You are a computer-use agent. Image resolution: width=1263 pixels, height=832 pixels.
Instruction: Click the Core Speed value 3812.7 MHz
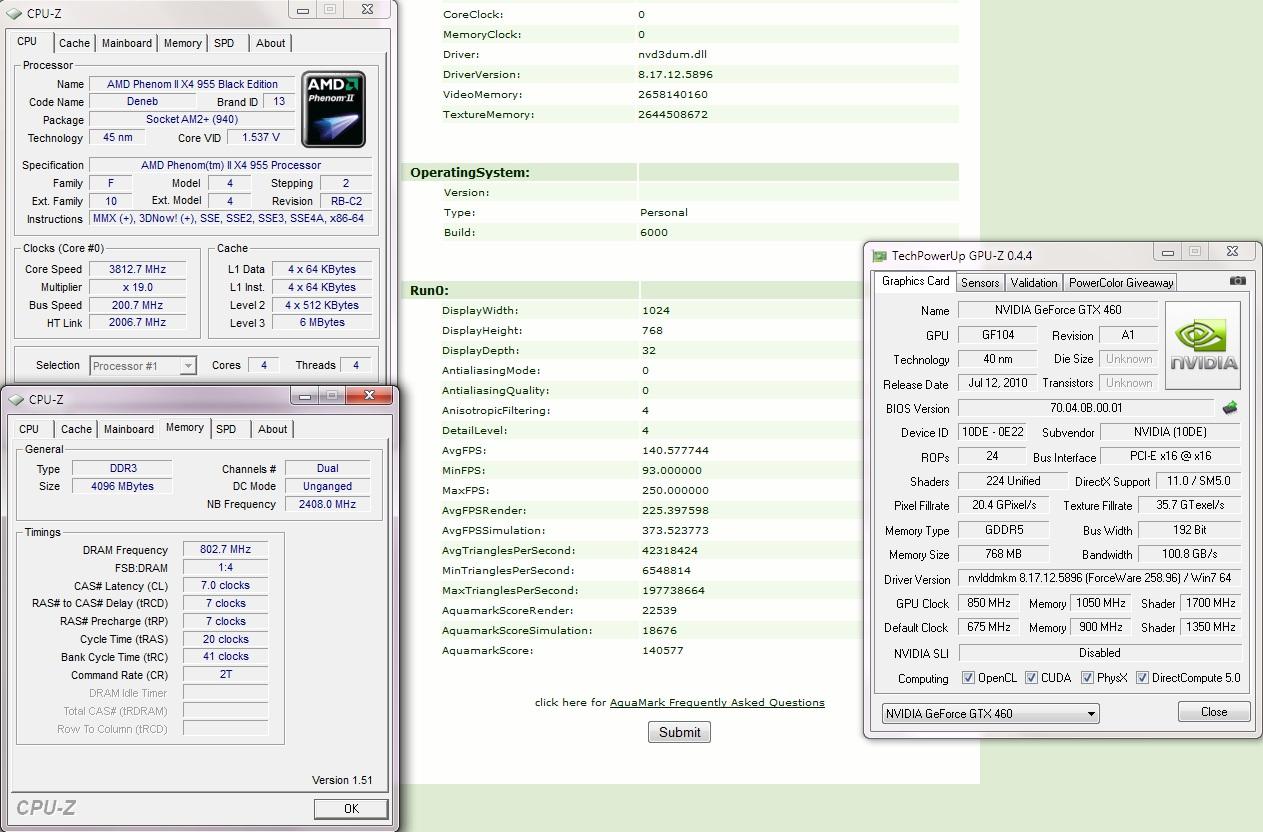[x=138, y=269]
